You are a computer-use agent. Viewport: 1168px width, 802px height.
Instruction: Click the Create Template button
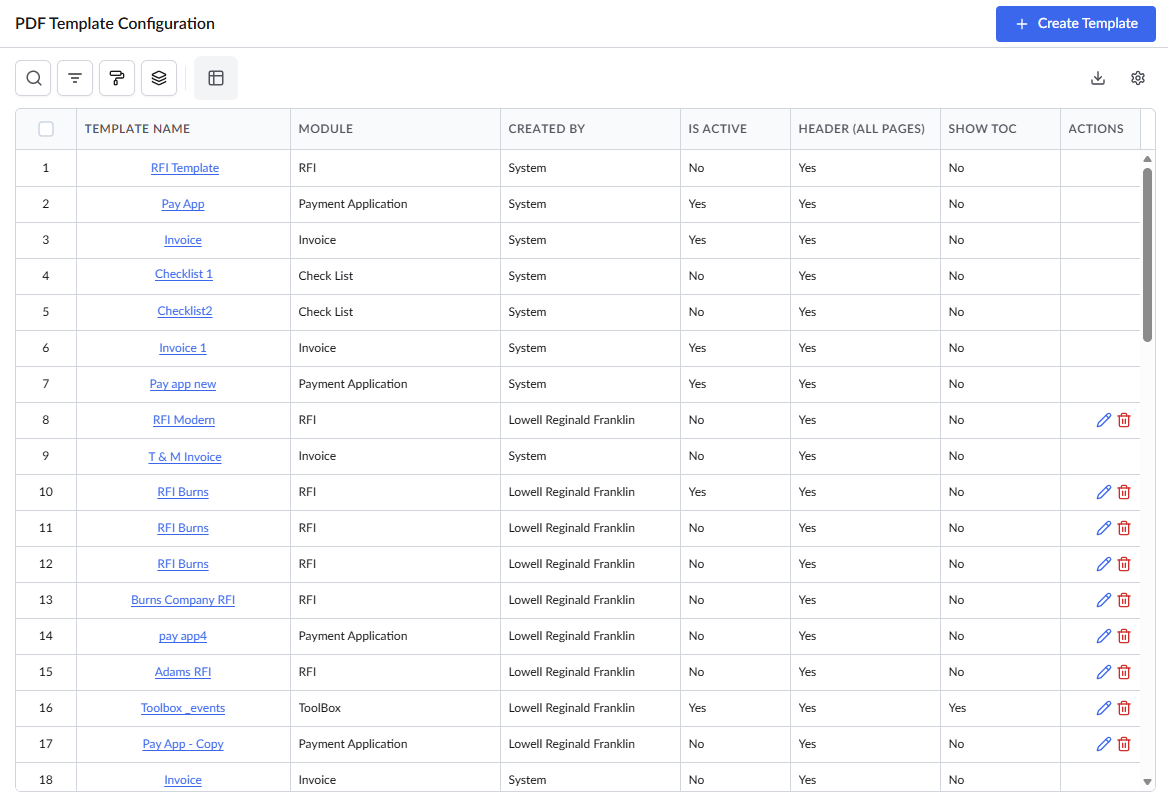pos(1076,24)
